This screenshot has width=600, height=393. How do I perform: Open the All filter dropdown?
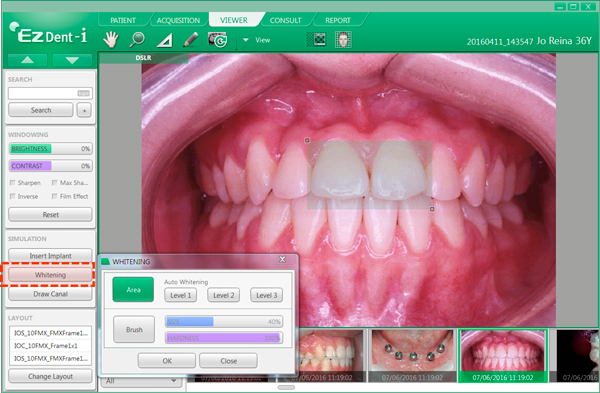[141, 381]
